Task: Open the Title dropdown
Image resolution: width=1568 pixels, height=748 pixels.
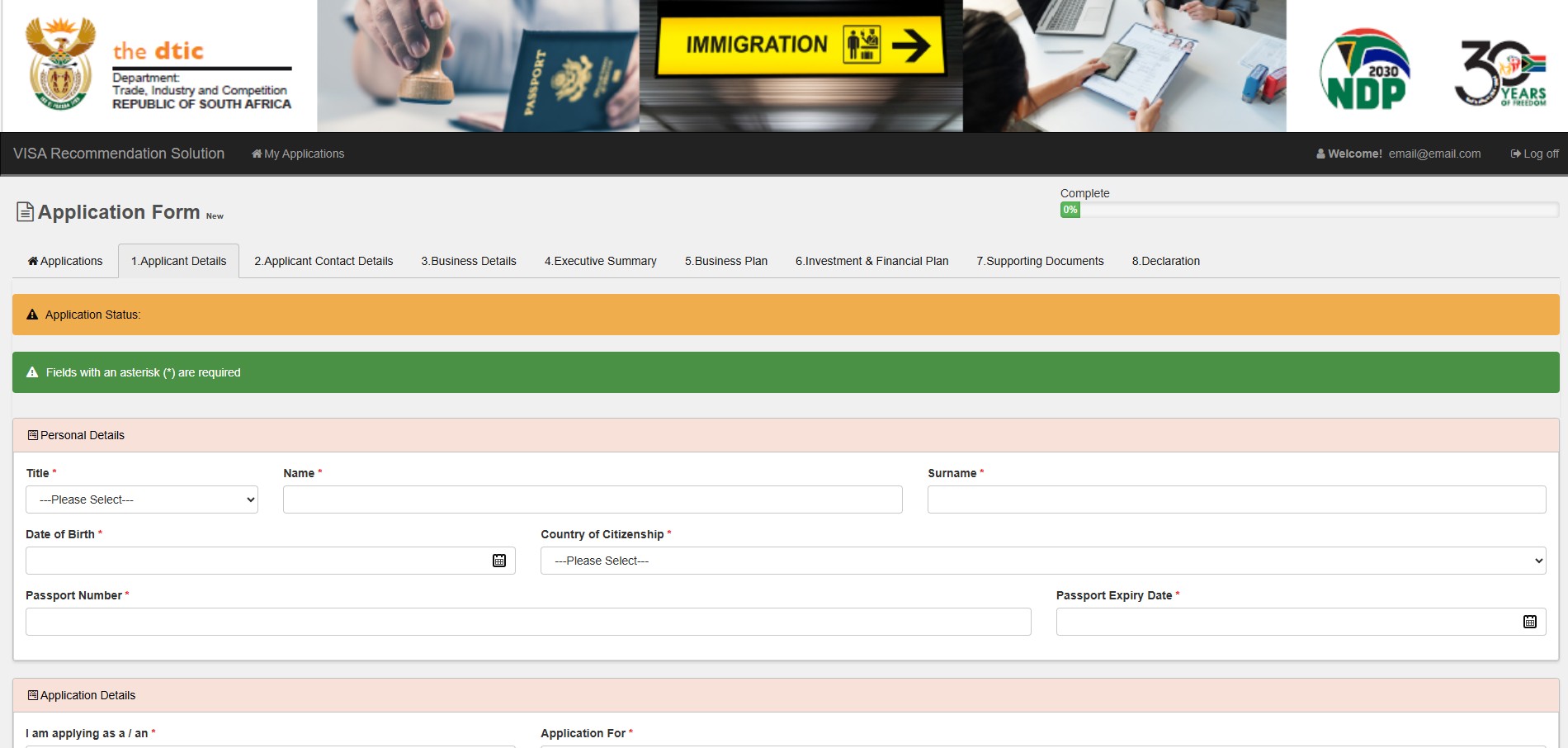Action: (x=142, y=499)
